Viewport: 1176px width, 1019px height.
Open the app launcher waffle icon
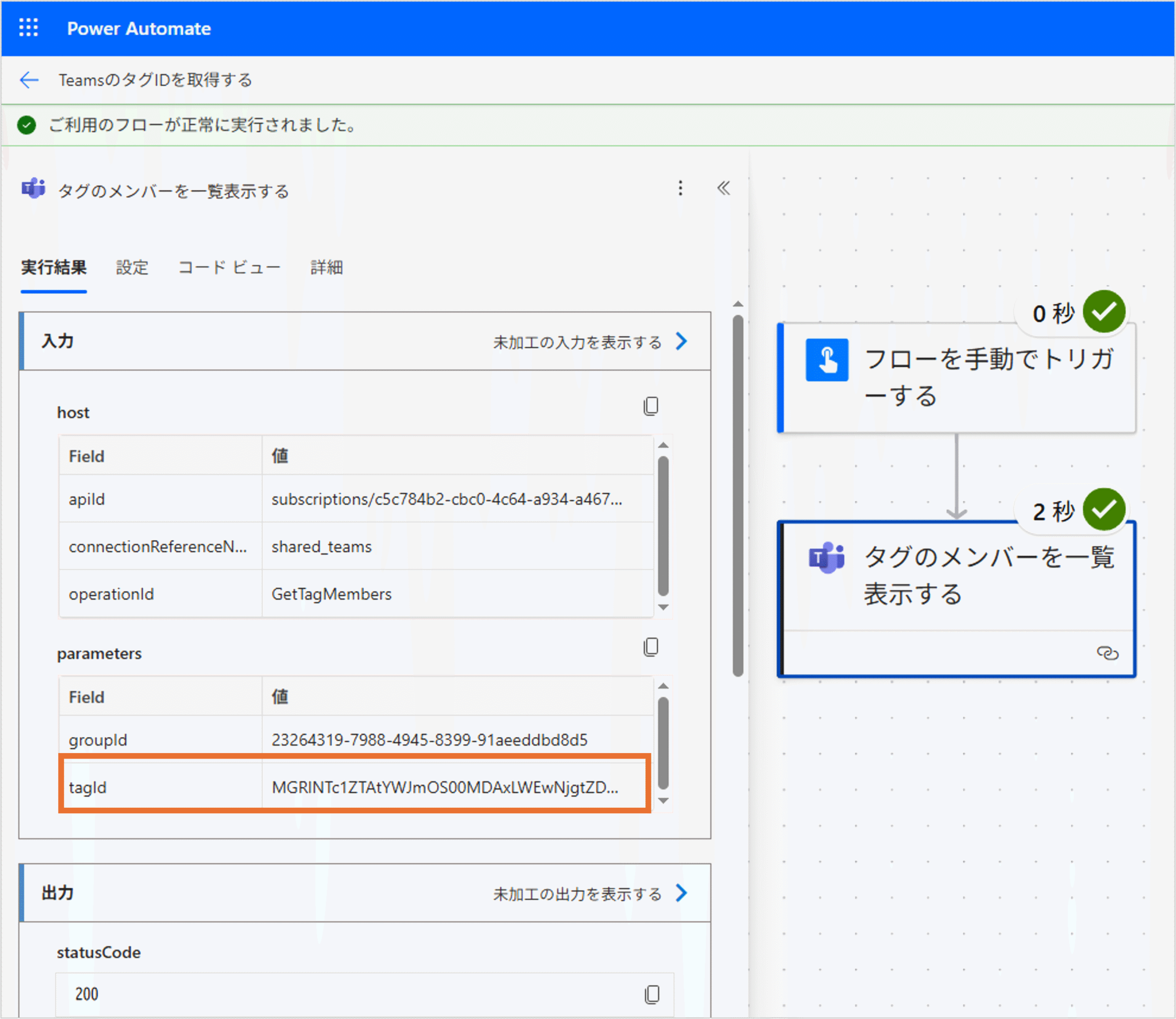click(x=28, y=28)
